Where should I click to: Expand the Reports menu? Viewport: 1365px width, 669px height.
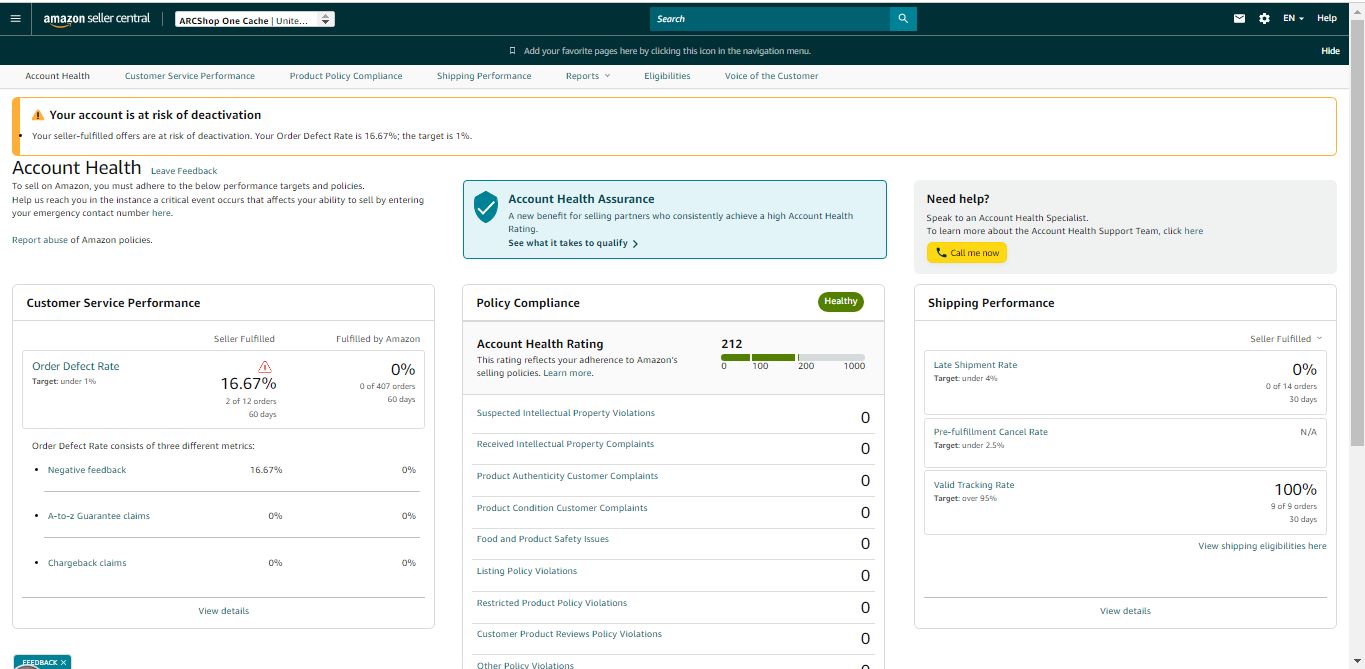(x=587, y=76)
